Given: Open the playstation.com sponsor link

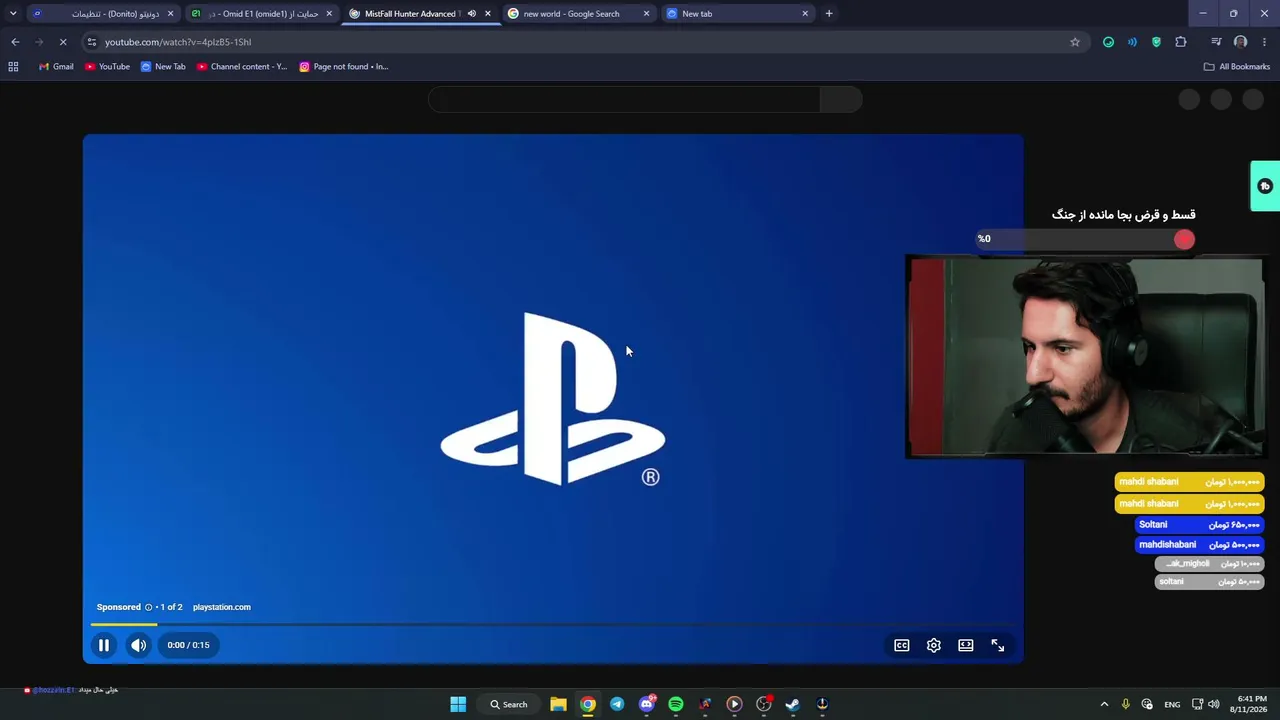Looking at the screenshot, I should click(x=222, y=607).
